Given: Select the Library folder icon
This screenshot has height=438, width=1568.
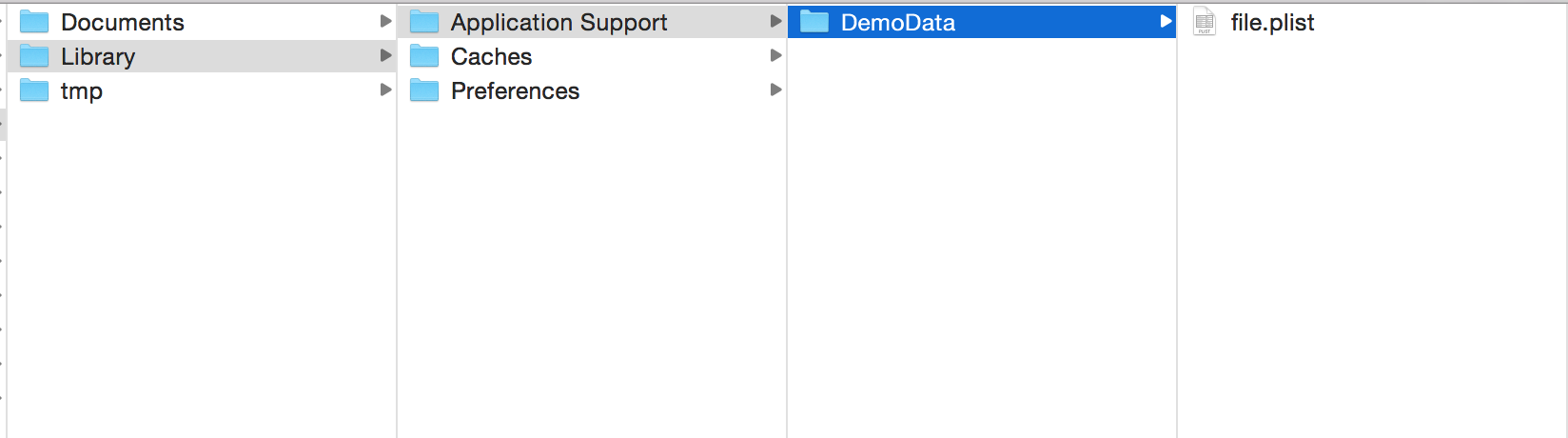Looking at the screenshot, I should [34, 56].
